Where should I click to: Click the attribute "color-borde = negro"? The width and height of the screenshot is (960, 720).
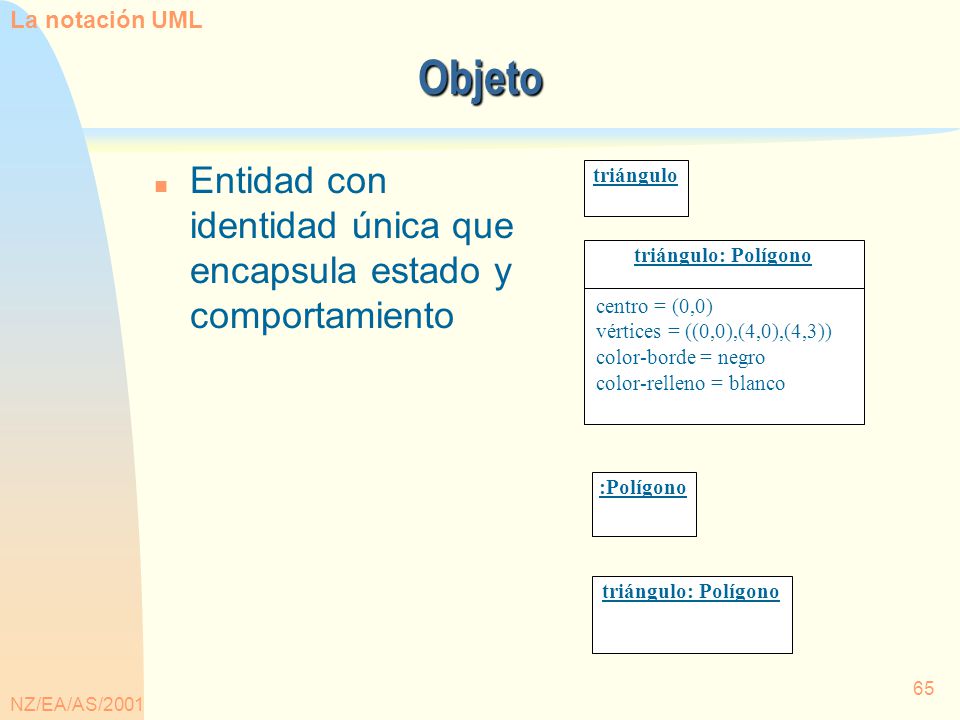[680, 358]
